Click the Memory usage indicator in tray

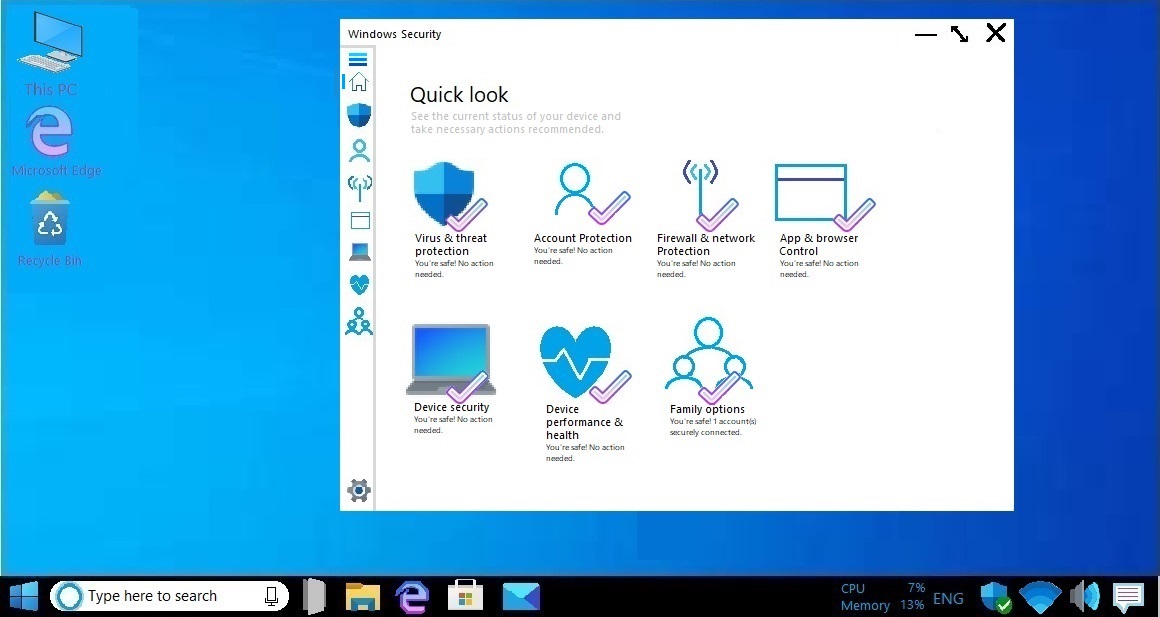883,605
